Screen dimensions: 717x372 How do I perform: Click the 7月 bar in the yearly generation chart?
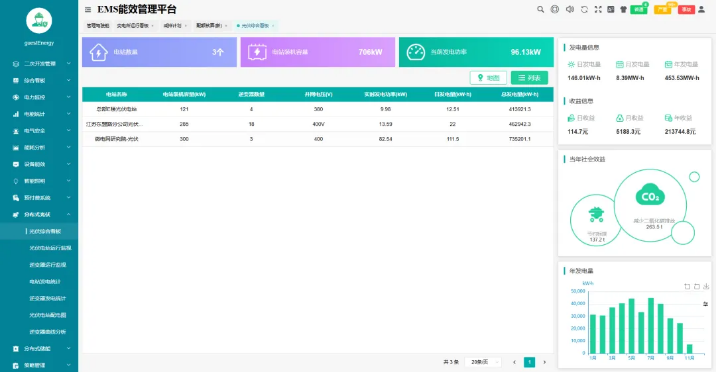(x=651, y=326)
